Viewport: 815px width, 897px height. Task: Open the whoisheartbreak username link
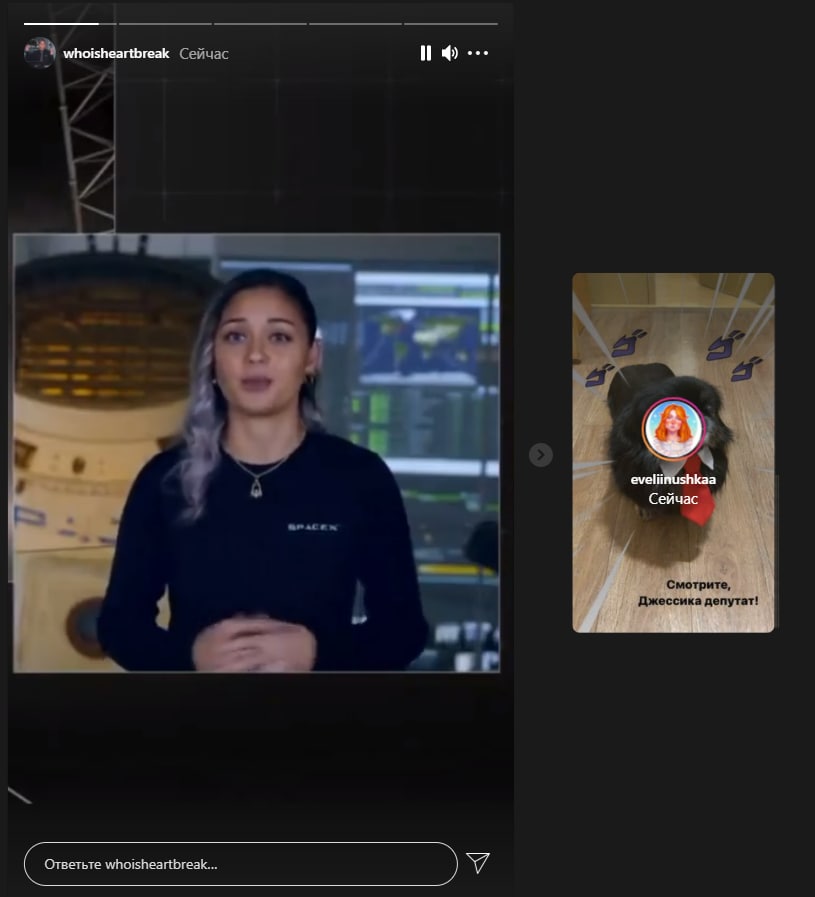116,53
